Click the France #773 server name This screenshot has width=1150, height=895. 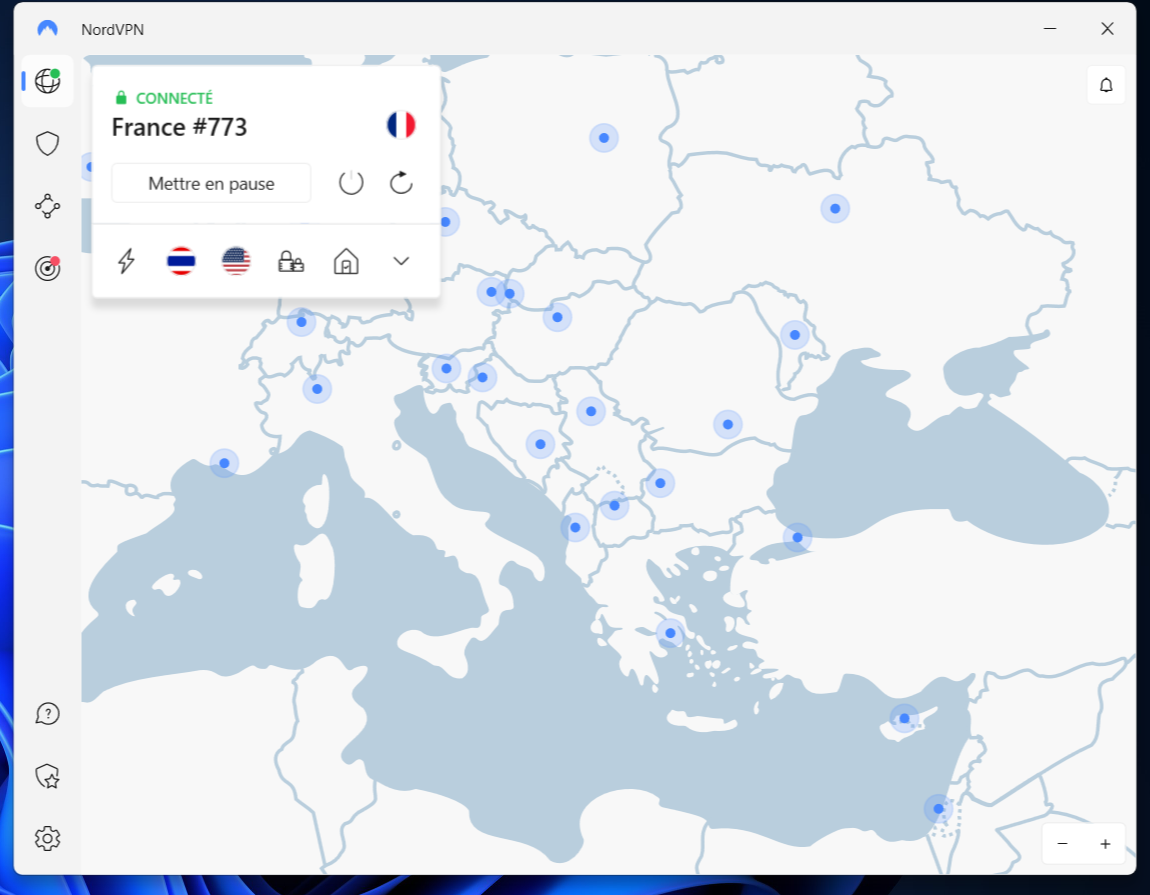(x=180, y=128)
